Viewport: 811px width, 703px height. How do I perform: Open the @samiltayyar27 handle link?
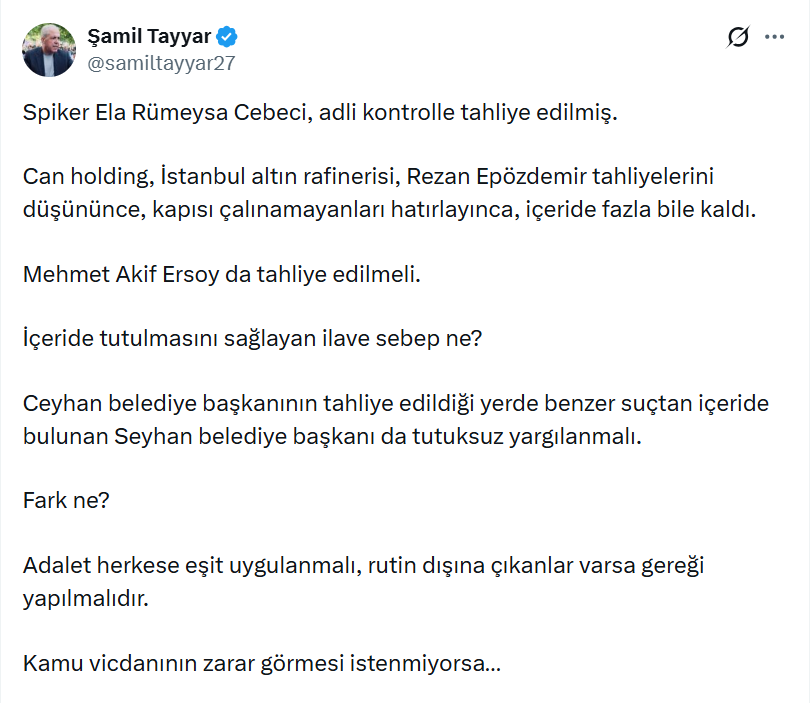click(159, 60)
